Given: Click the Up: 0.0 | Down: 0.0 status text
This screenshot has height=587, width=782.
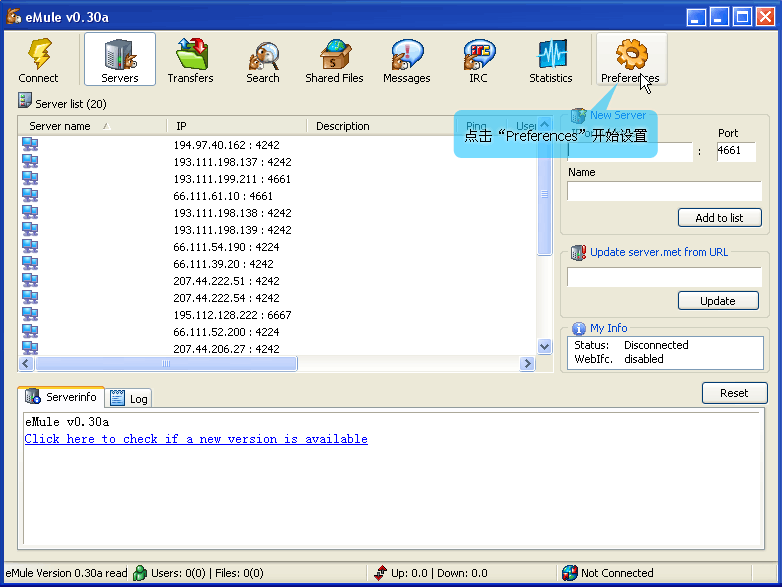Looking at the screenshot, I should 439,573.
